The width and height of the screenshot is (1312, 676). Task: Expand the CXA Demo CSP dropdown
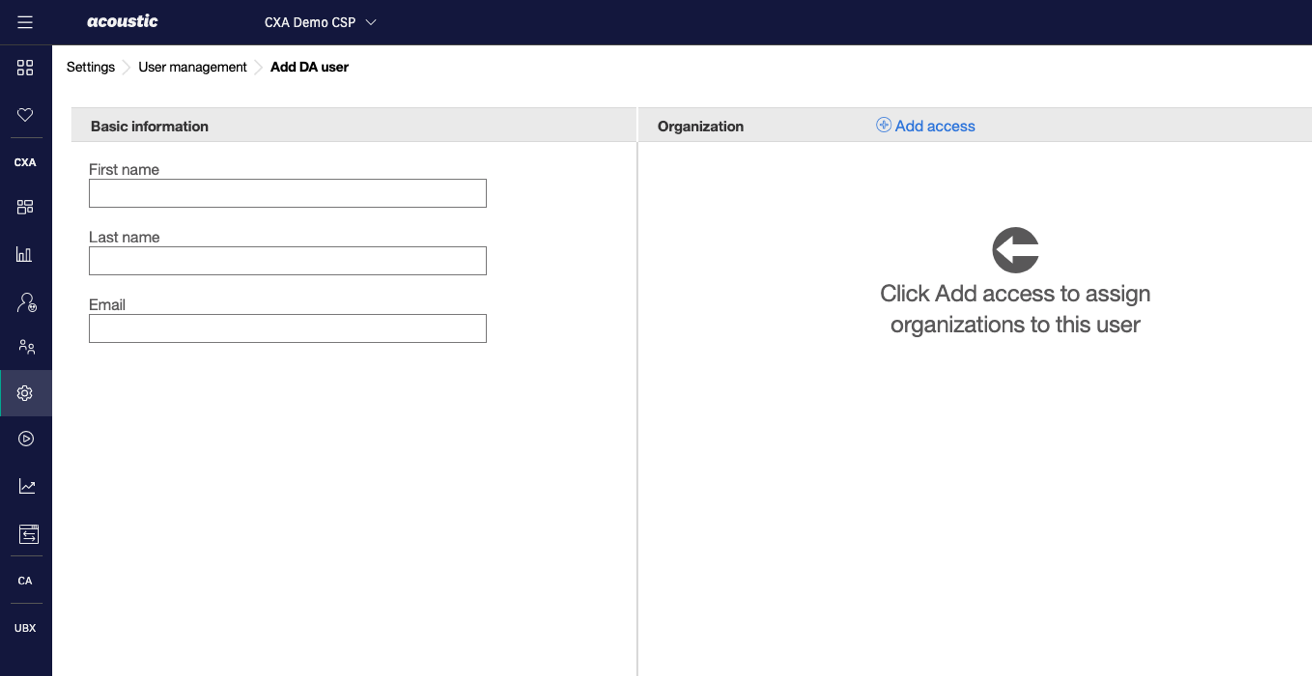[320, 22]
